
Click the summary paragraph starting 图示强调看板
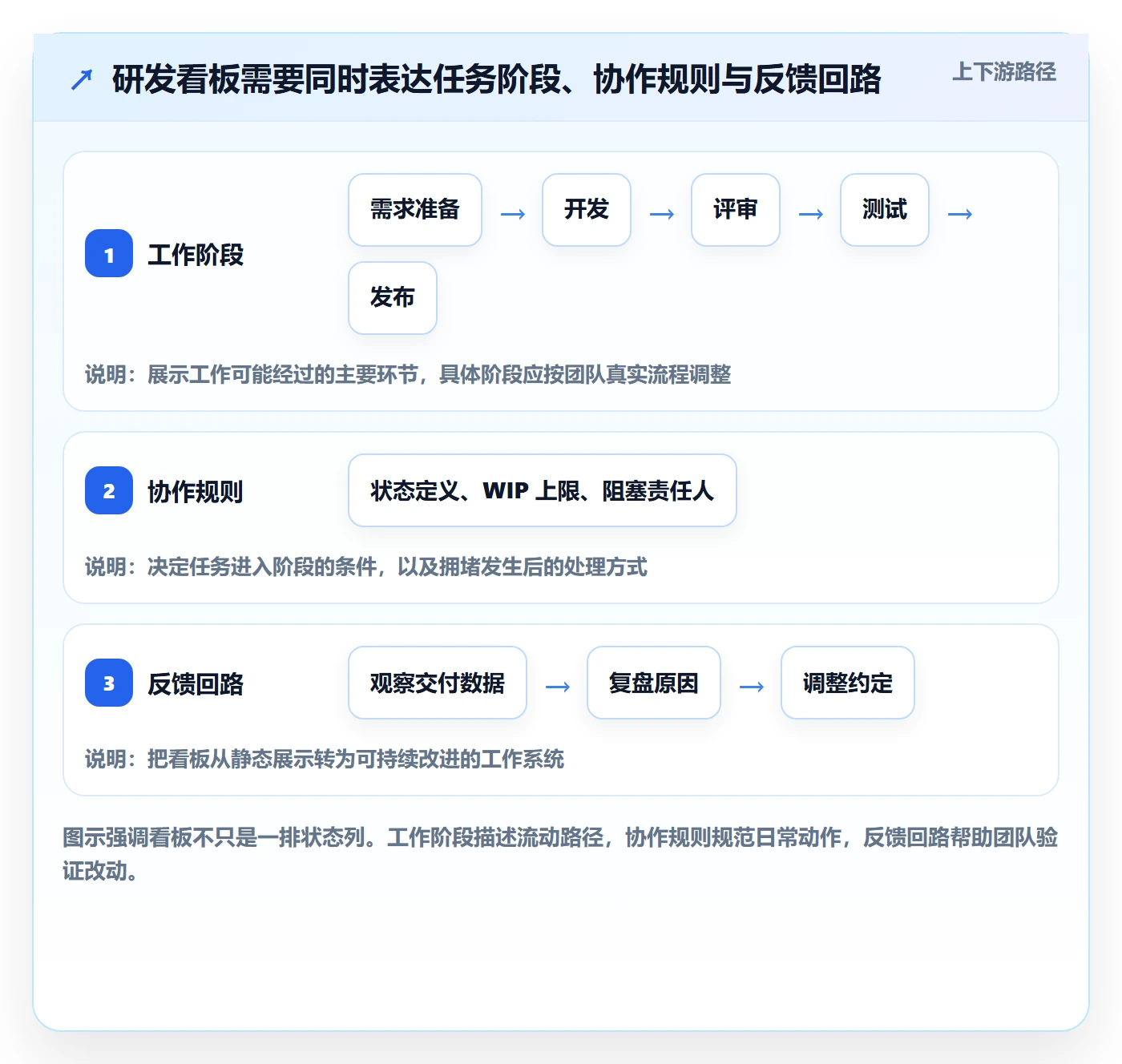point(560,854)
